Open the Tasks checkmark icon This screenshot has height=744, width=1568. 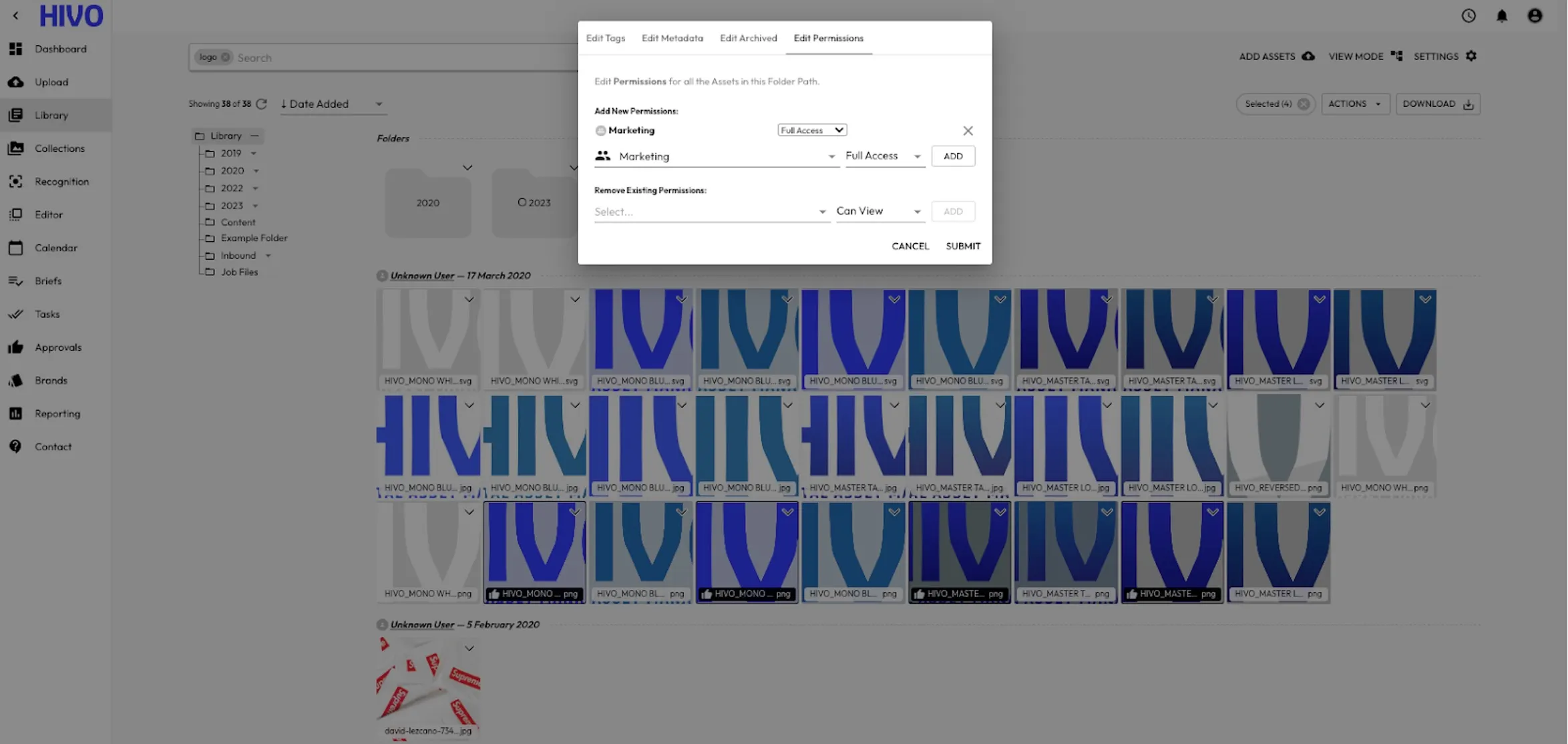(15, 314)
